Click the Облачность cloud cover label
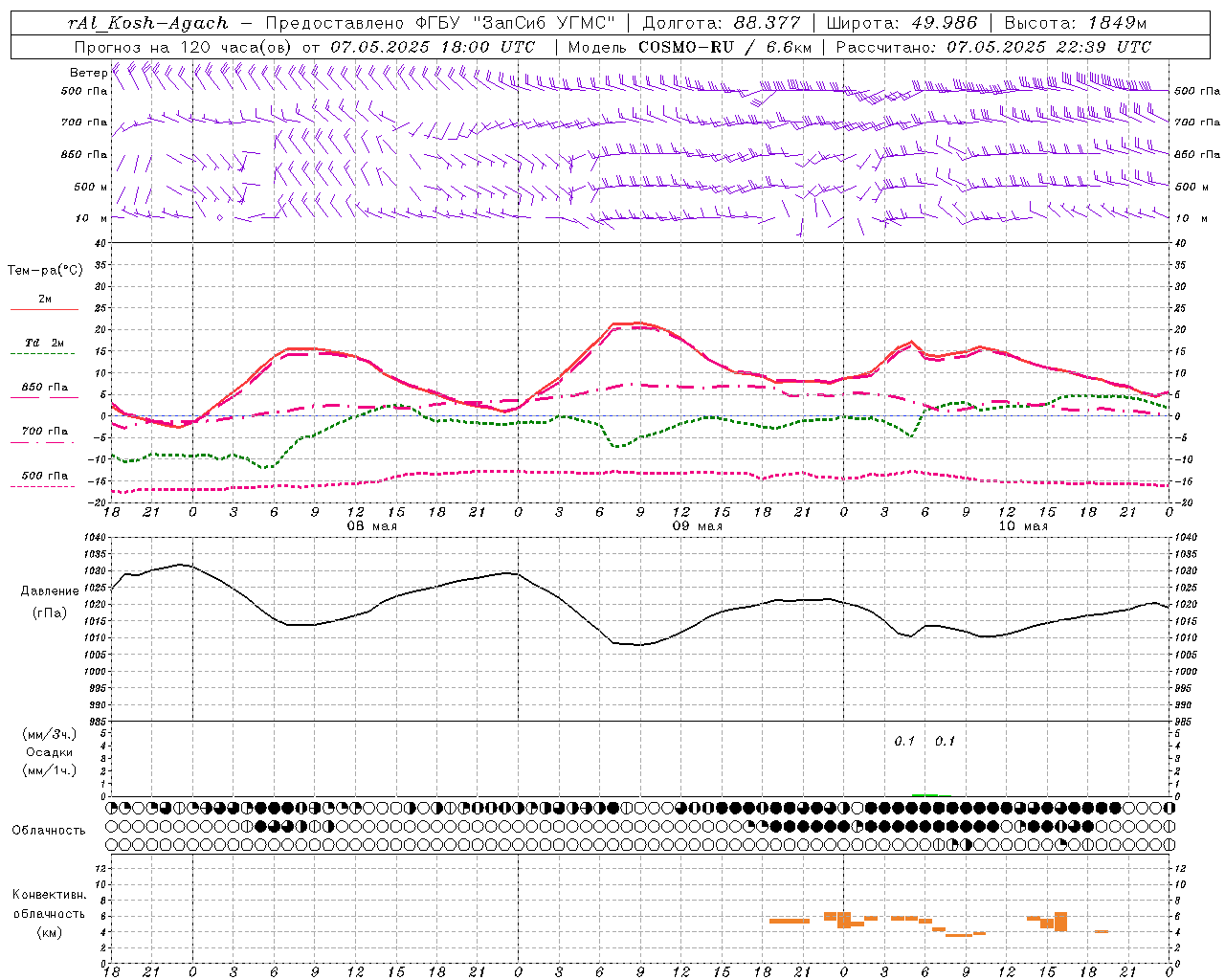 (x=49, y=831)
